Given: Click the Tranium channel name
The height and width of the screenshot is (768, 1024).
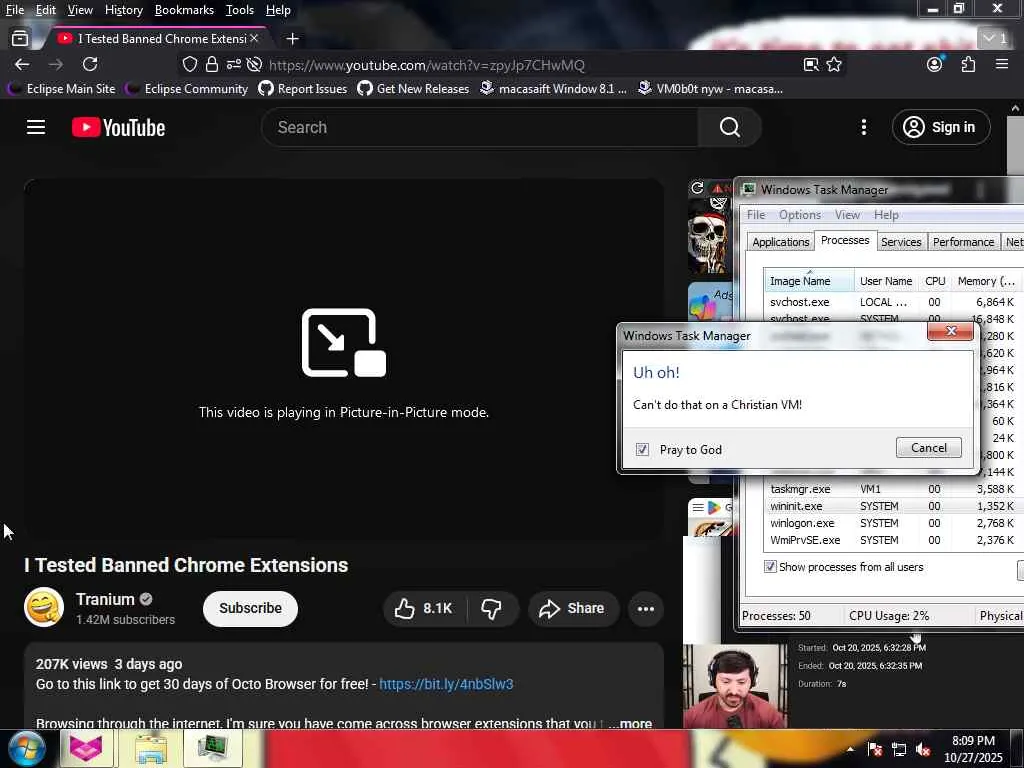Looking at the screenshot, I should point(104,600).
